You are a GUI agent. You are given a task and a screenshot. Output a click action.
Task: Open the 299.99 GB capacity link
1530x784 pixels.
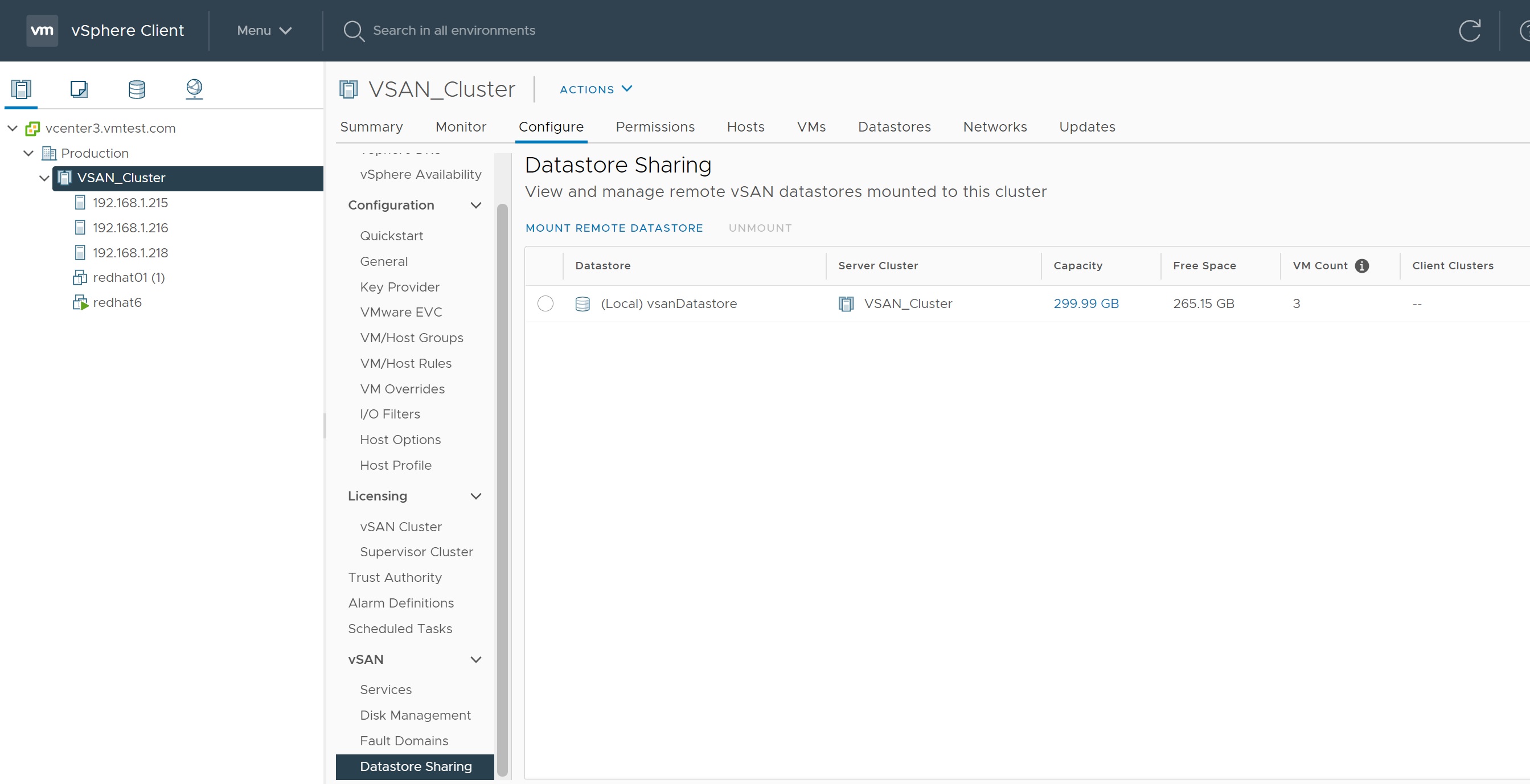point(1086,303)
